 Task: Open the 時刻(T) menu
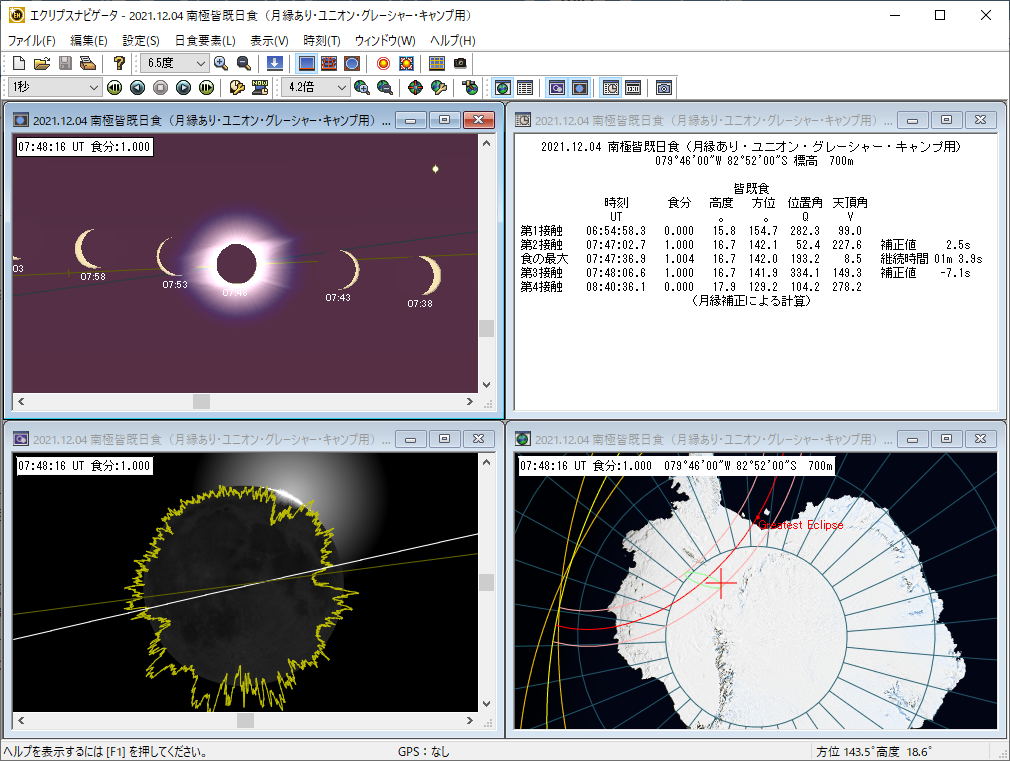(x=322, y=41)
